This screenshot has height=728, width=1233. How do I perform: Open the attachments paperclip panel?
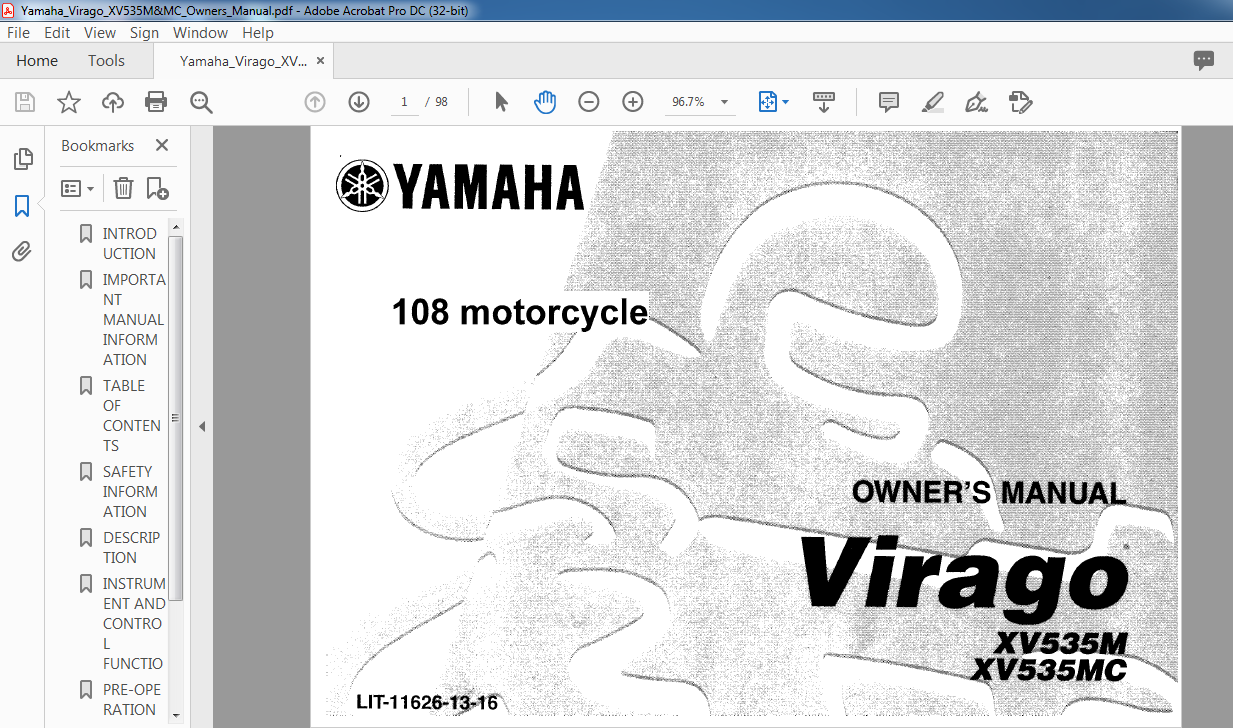tap(22, 252)
